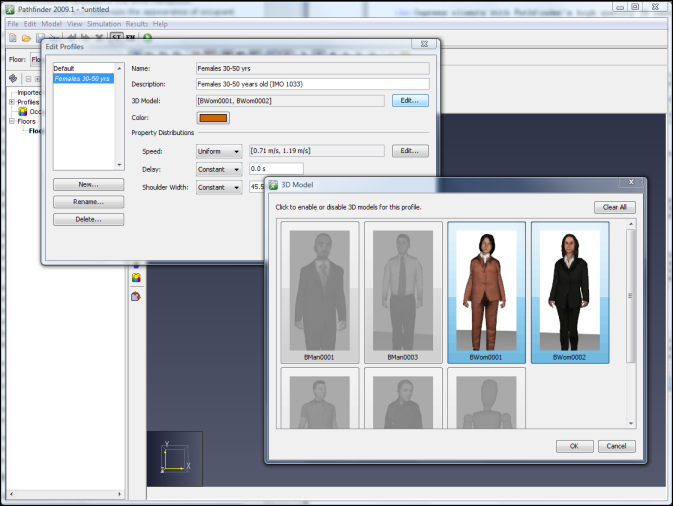This screenshot has height=506, width=673.
Task: Select the add occupant group tool icon
Action: [x=136, y=277]
